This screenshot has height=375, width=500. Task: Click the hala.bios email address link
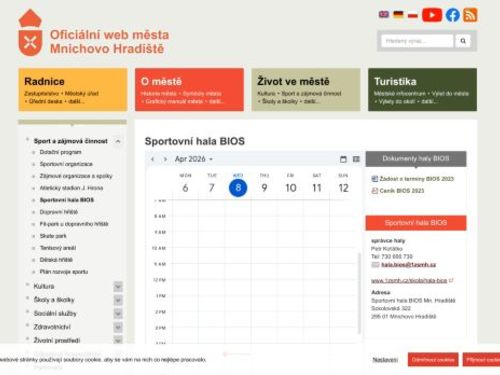pyautogui.click(x=408, y=265)
